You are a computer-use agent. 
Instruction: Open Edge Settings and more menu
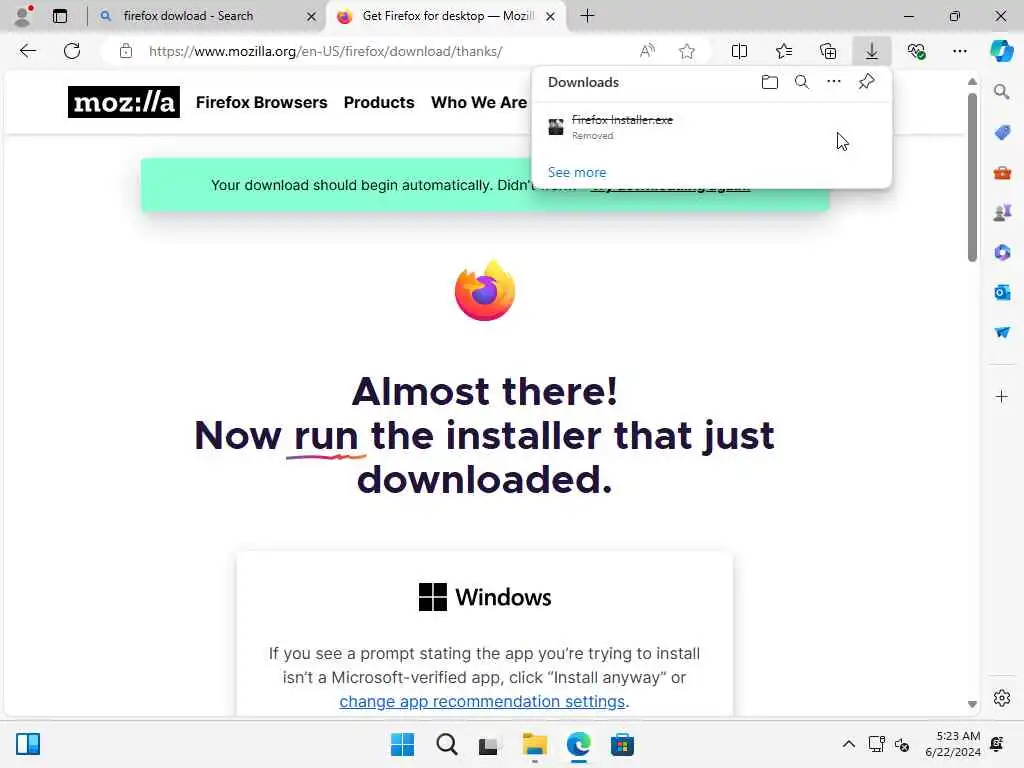pyautogui.click(x=959, y=51)
